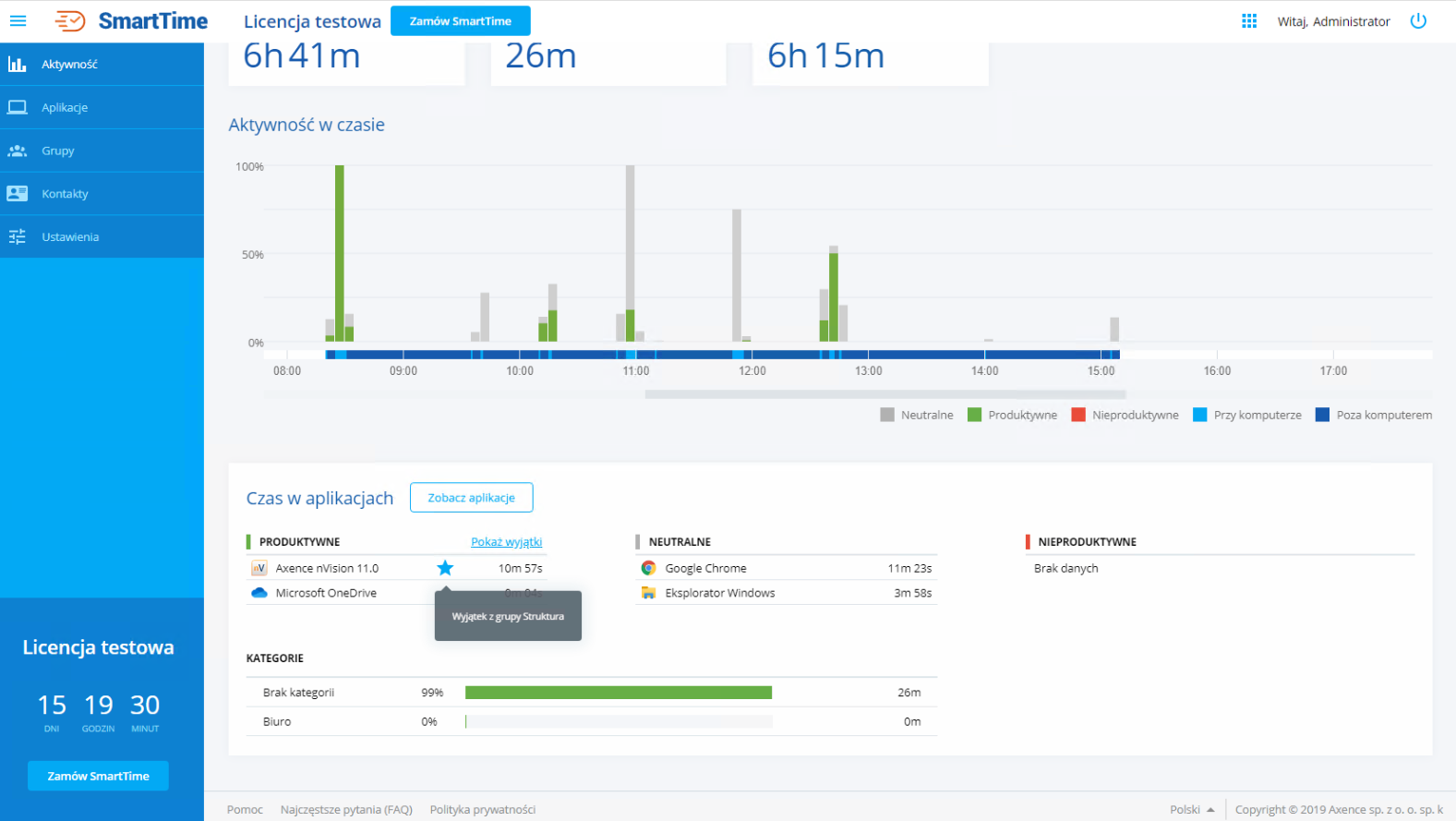Click the blue star exception icon
Screen dimensions: 1456x821
pyautogui.click(x=445, y=568)
